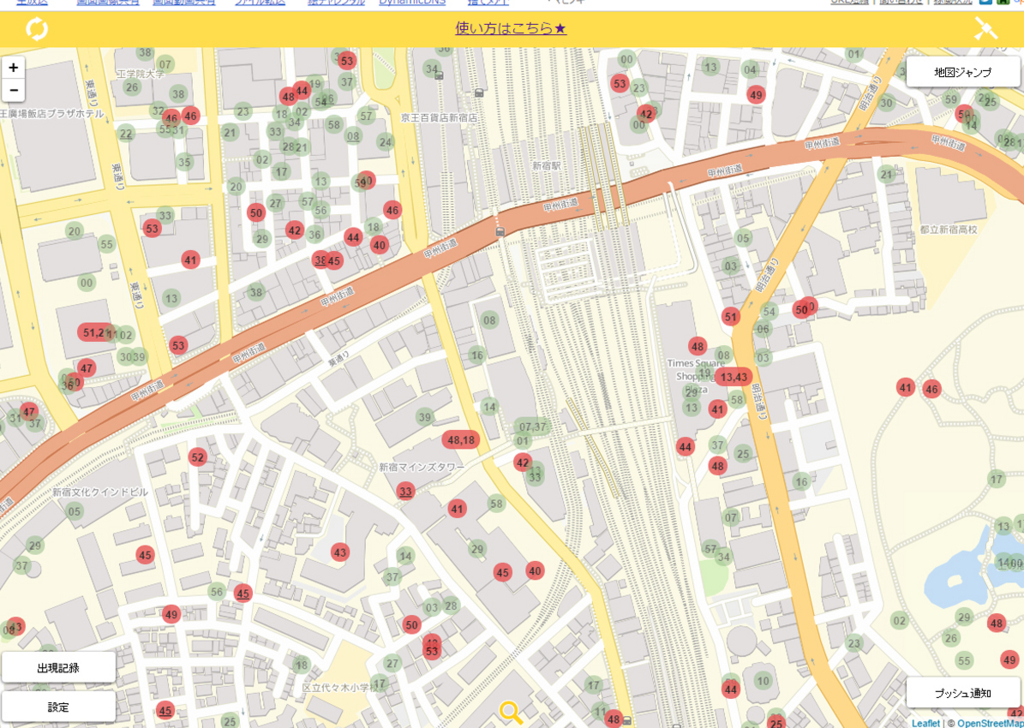Zoom in with the plus button
Screen dimensions: 1024x728
tap(13, 67)
